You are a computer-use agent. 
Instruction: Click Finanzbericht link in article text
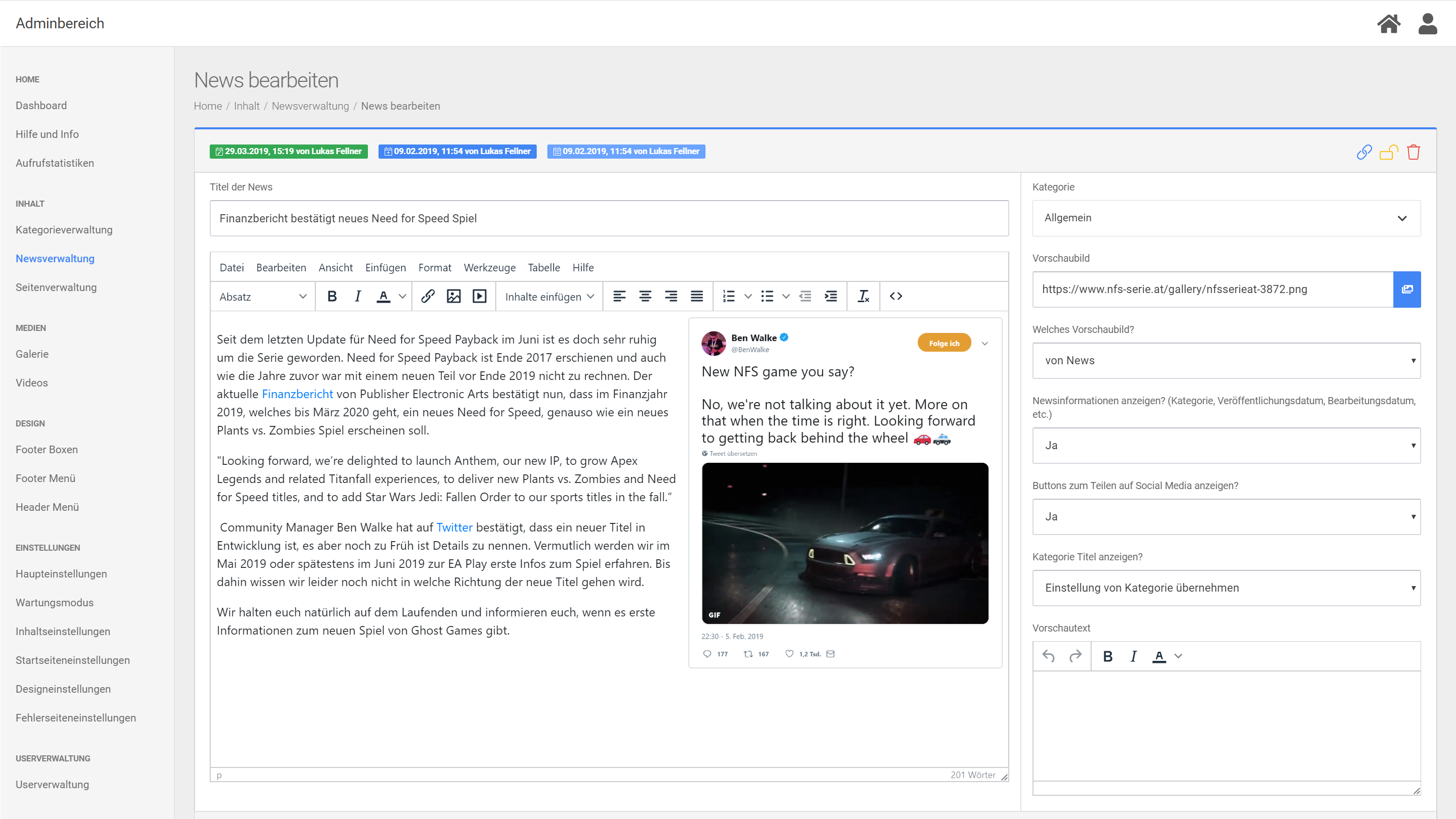(x=297, y=394)
